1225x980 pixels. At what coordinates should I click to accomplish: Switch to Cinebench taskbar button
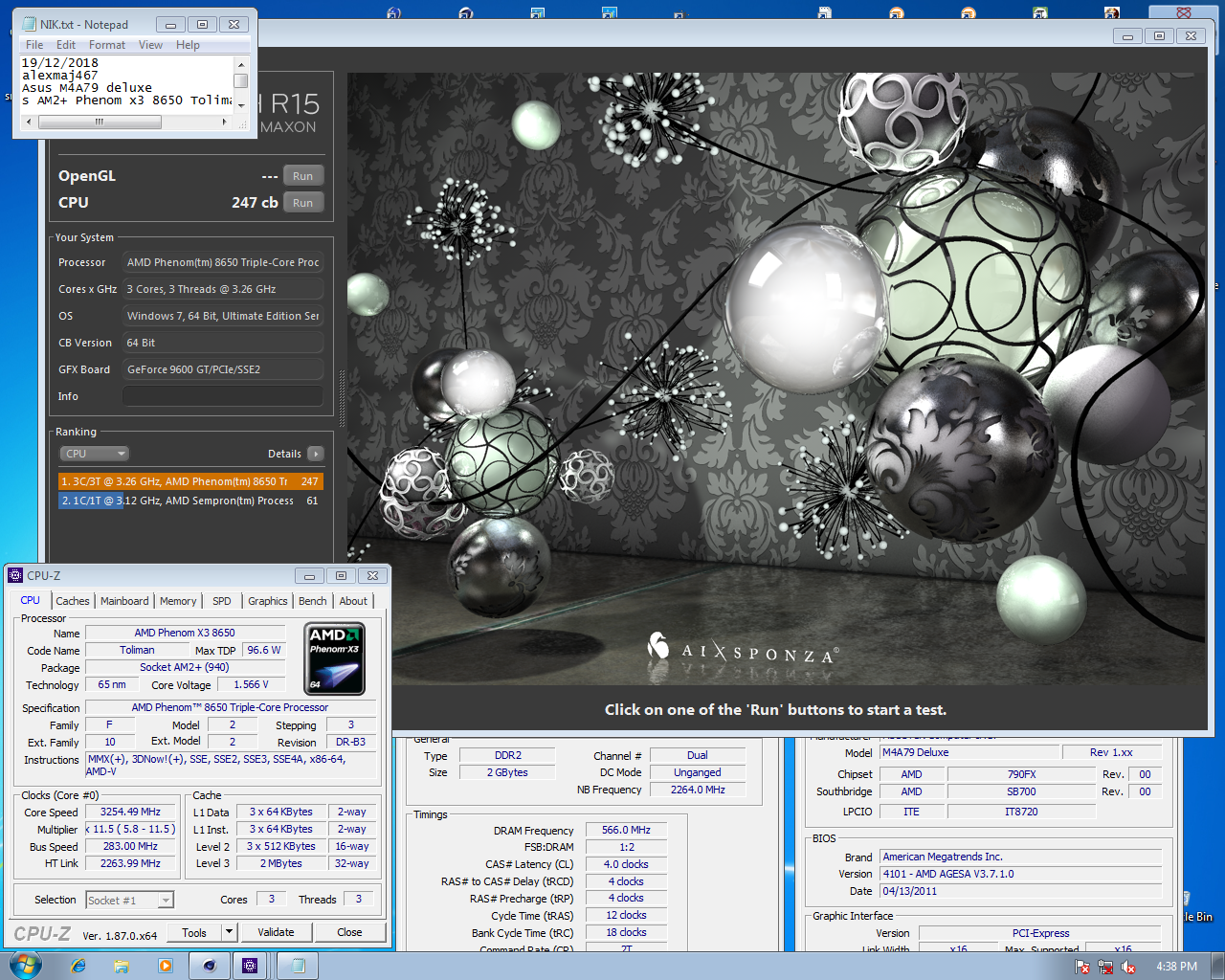point(210,966)
